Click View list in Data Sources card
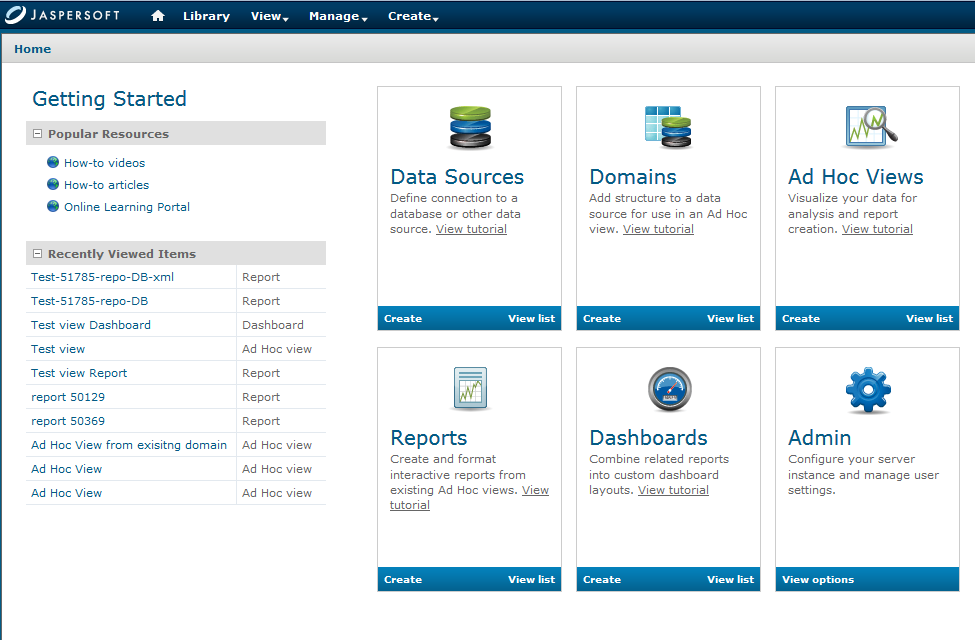Image resolution: width=975 pixels, height=640 pixels. (532, 318)
